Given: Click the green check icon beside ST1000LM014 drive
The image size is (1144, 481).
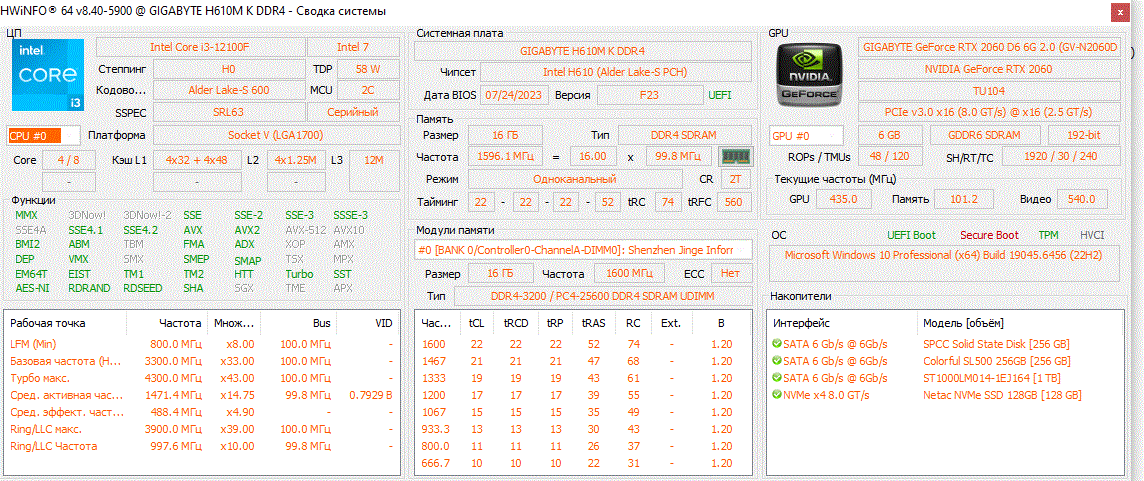Looking at the screenshot, I should point(776,378).
